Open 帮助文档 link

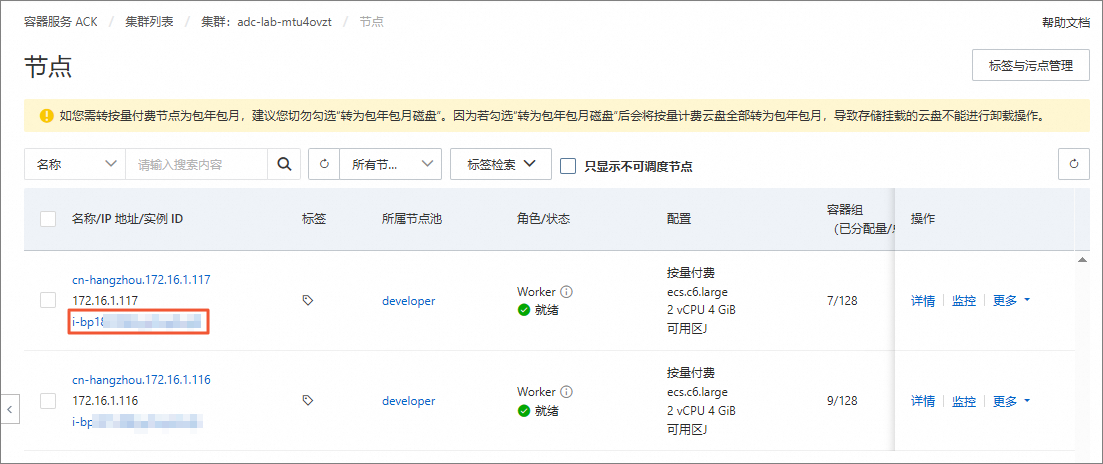pos(1066,22)
